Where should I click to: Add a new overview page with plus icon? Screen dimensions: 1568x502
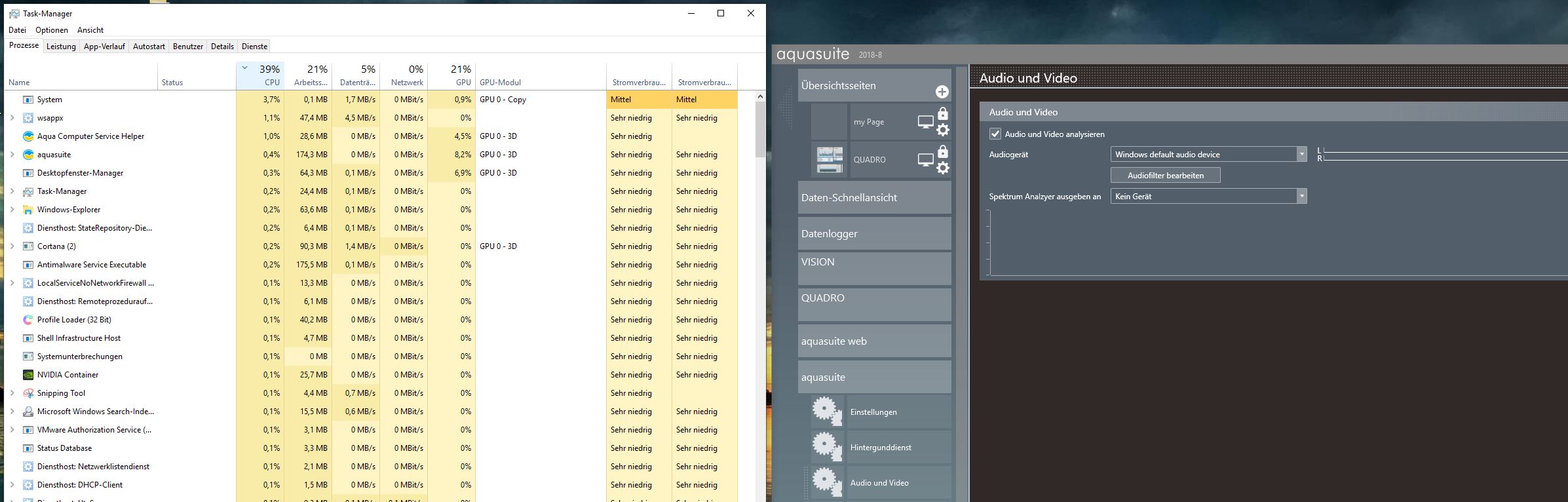(x=942, y=92)
